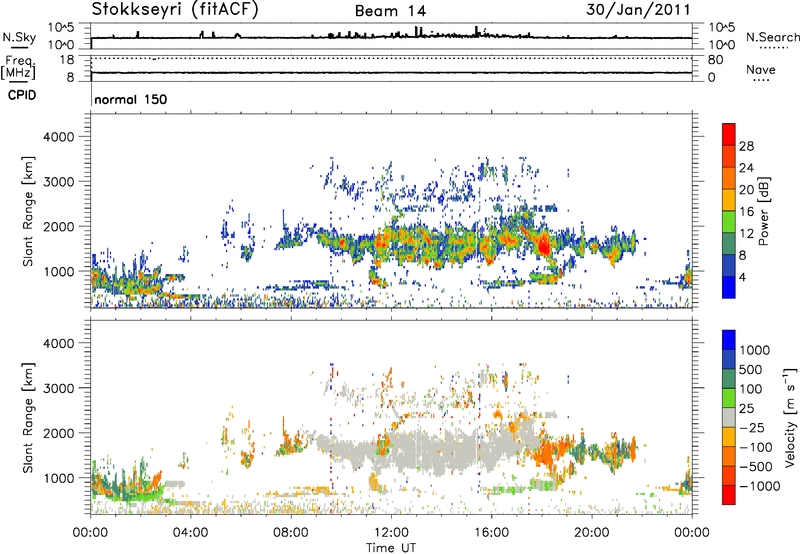This screenshot has width=800, height=554.
Task: Click the Slant Range label of velocity panel
Action: (x=28, y=418)
